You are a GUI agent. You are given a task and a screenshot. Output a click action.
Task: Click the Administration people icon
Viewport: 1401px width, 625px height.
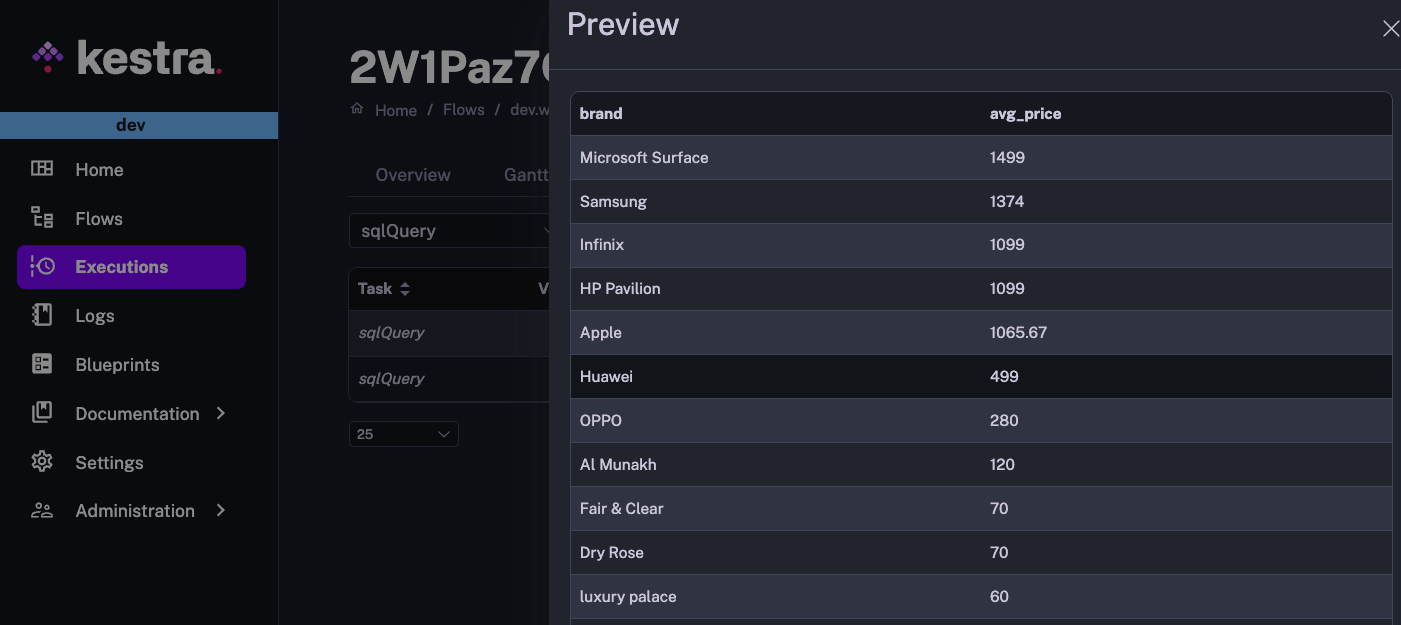[x=42, y=511]
